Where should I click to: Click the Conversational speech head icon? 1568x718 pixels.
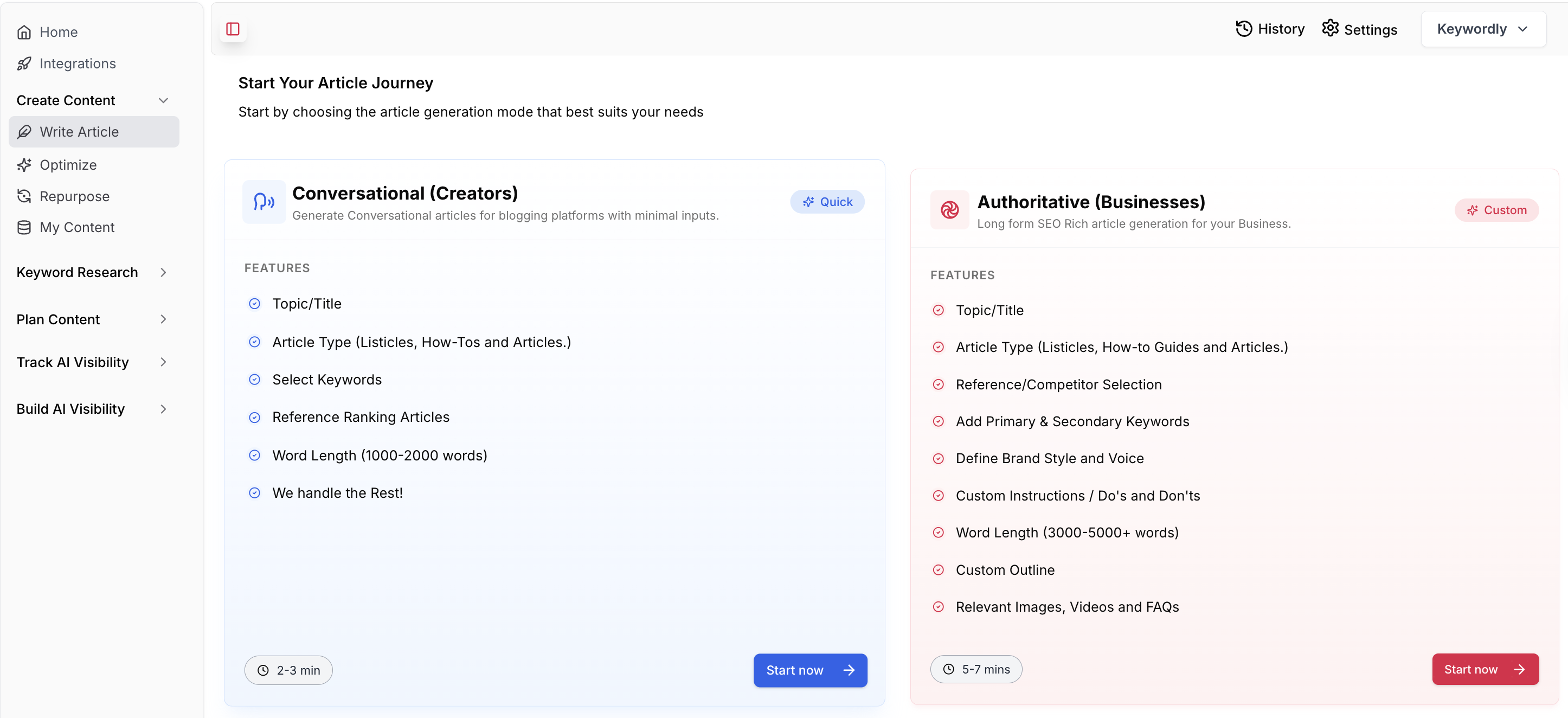264,202
